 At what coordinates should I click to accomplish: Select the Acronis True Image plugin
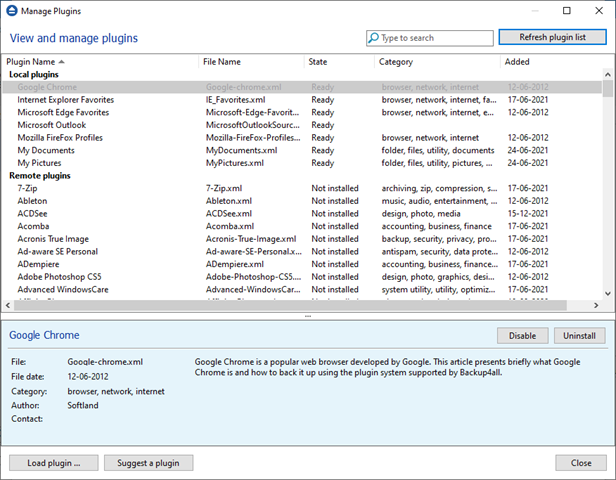tap(53, 239)
